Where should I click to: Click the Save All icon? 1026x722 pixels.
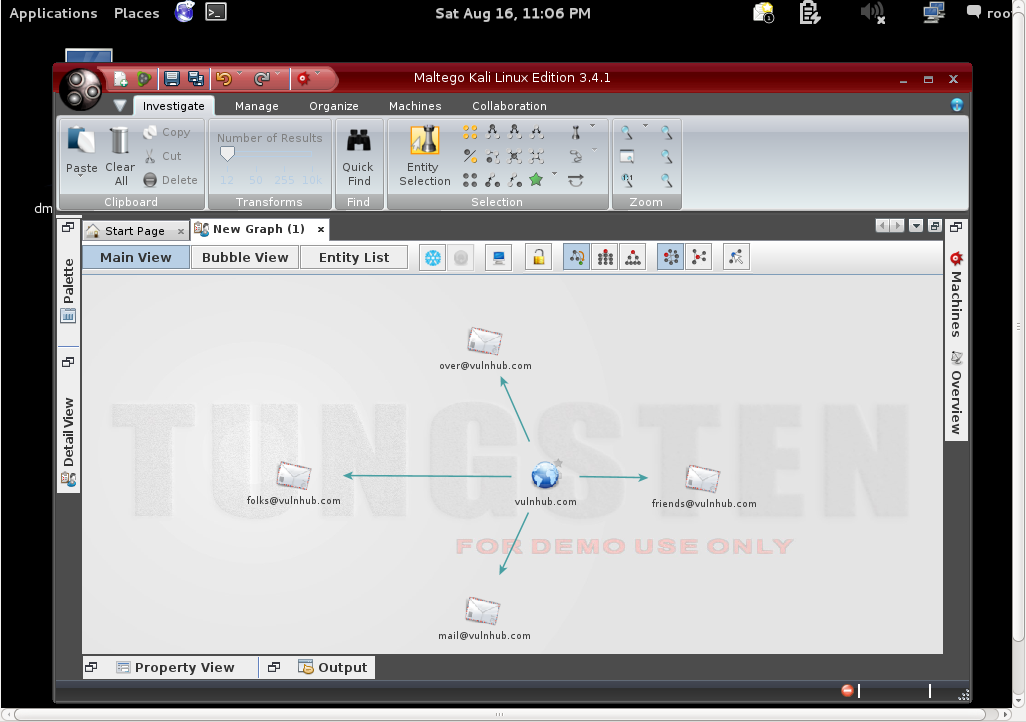pyautogui.click(x=196, y=79)
